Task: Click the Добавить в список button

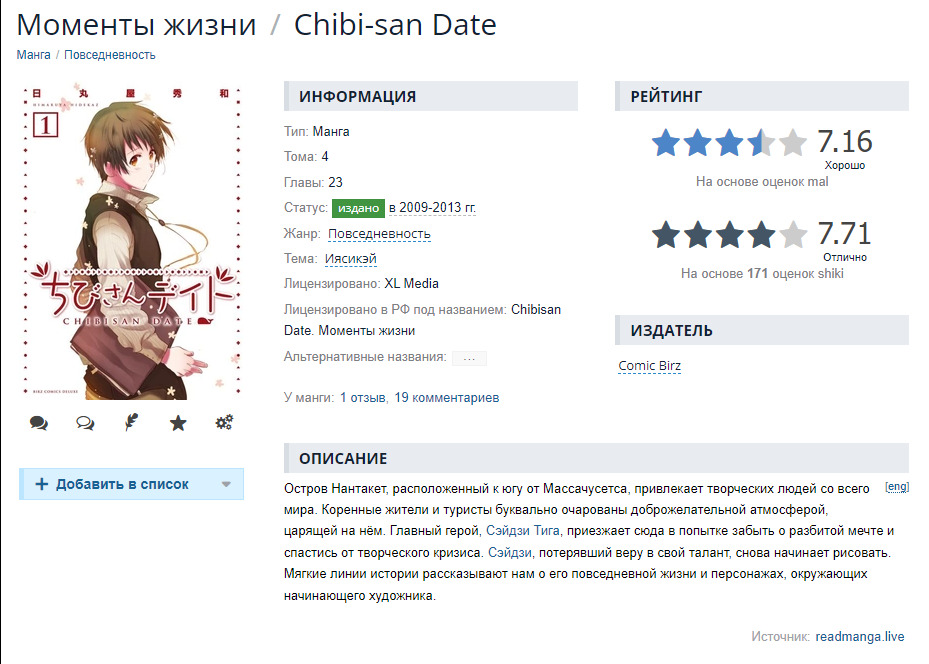Action: tap(122, 484)
